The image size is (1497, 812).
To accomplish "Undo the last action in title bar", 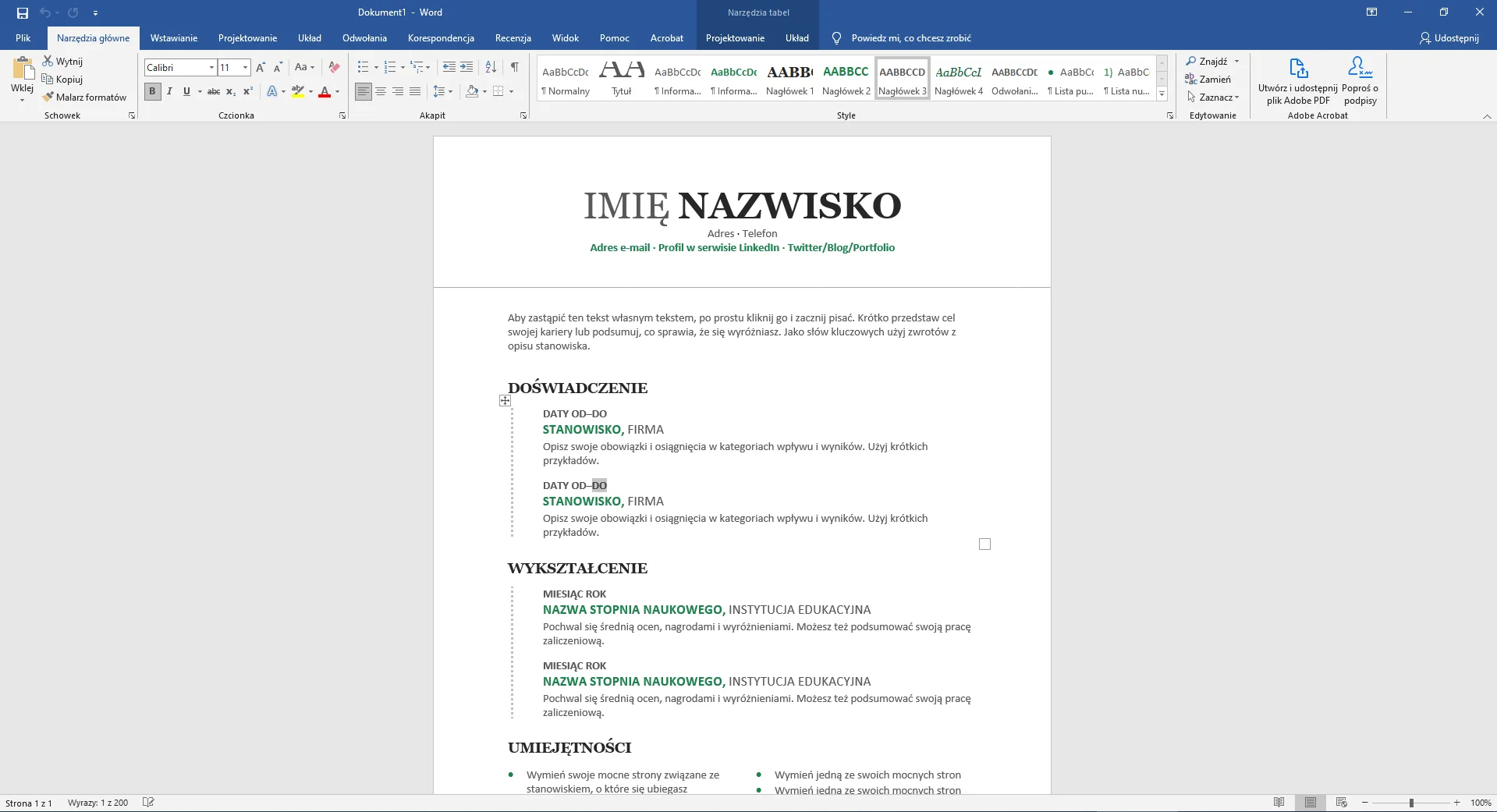I will point(44,12).
